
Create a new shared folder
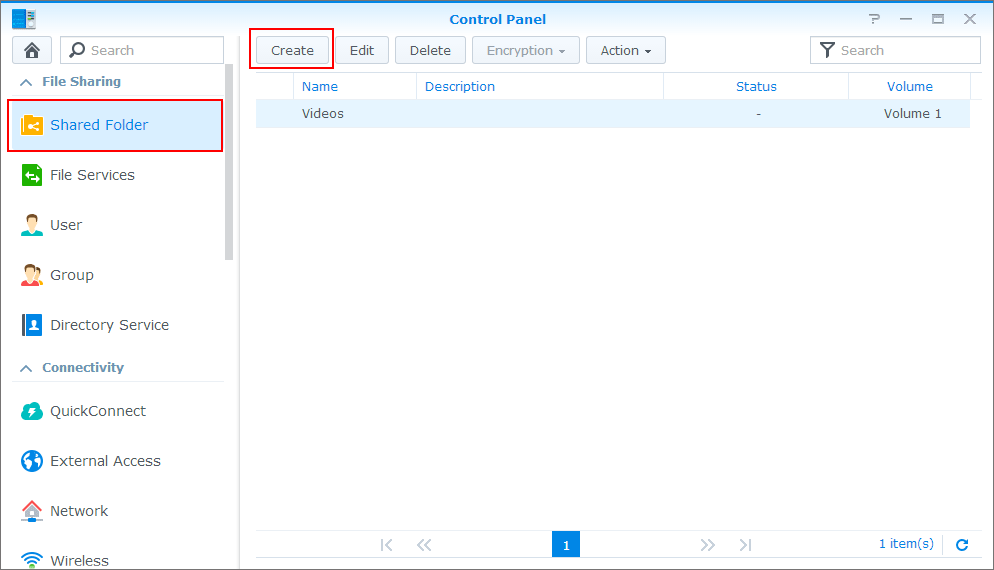[292, 50]
